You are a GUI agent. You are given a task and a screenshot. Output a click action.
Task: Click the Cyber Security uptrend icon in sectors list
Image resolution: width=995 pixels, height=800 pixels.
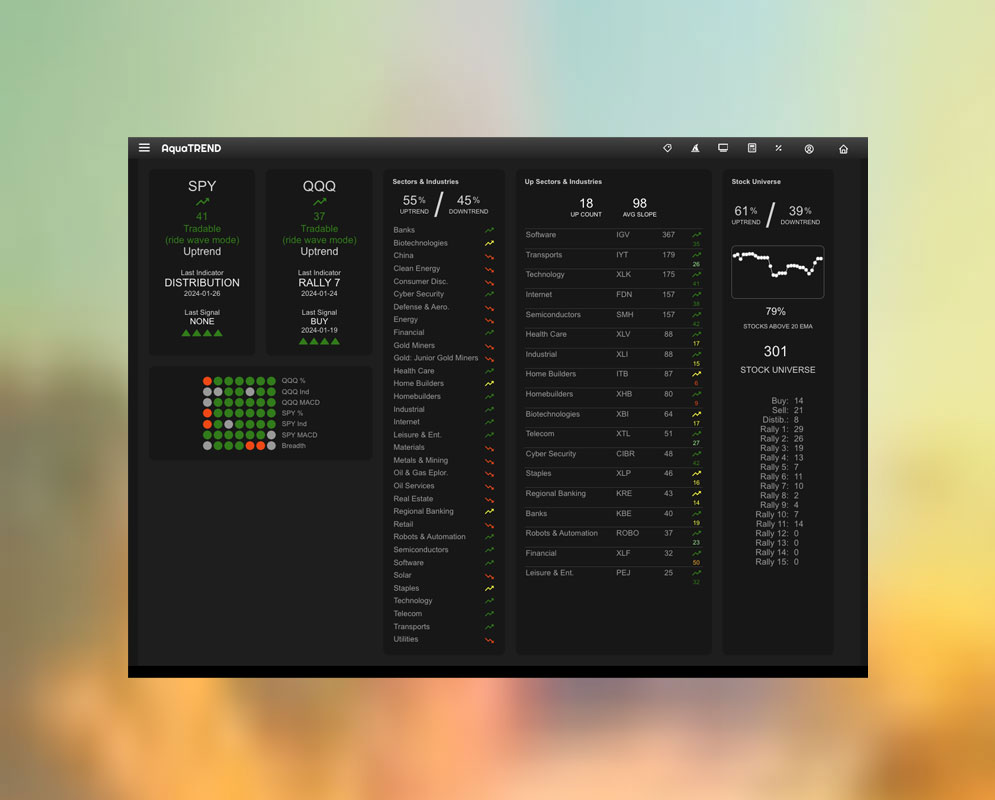pyautogui.click(x=489, y=294)
